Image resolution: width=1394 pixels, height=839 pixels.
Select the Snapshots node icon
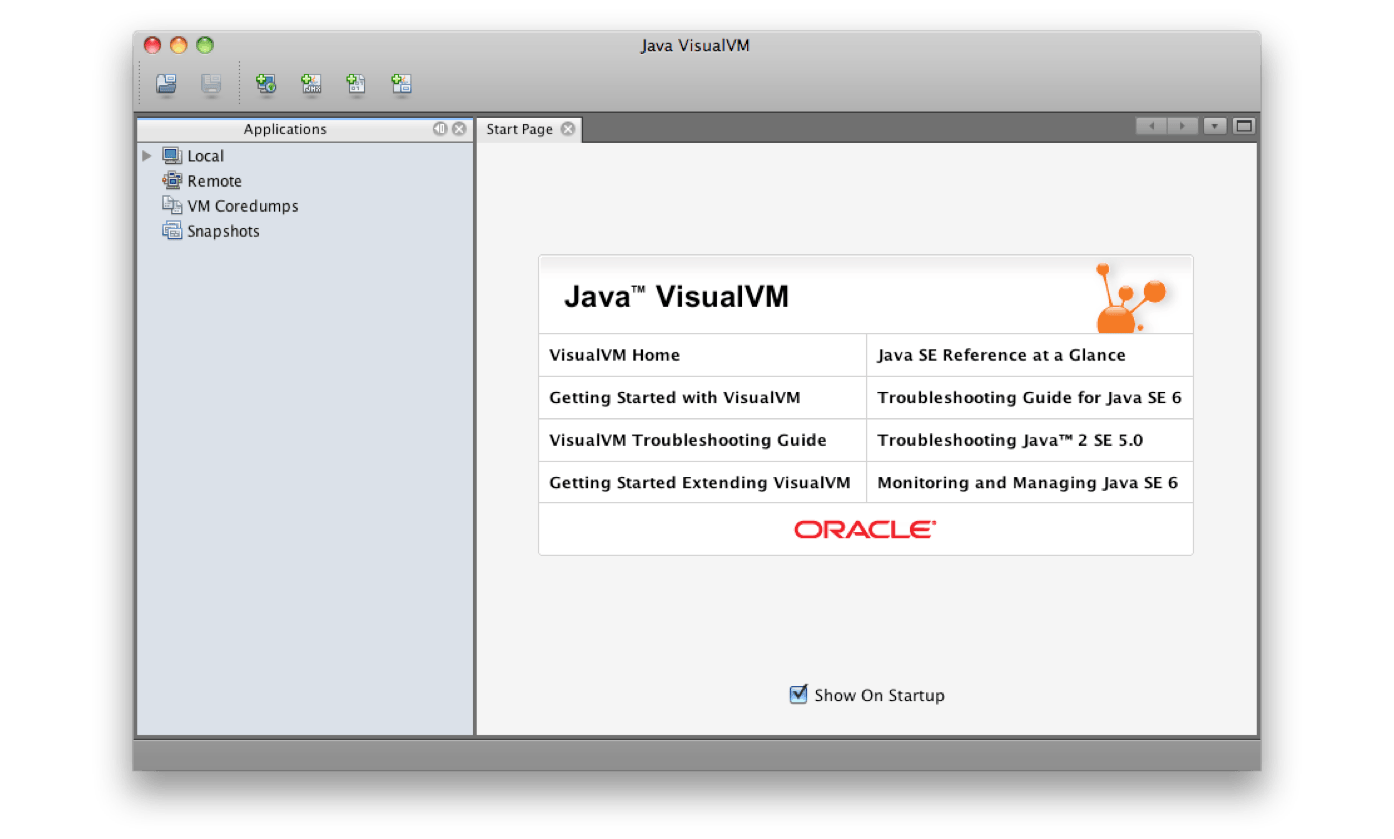[172, 231]
